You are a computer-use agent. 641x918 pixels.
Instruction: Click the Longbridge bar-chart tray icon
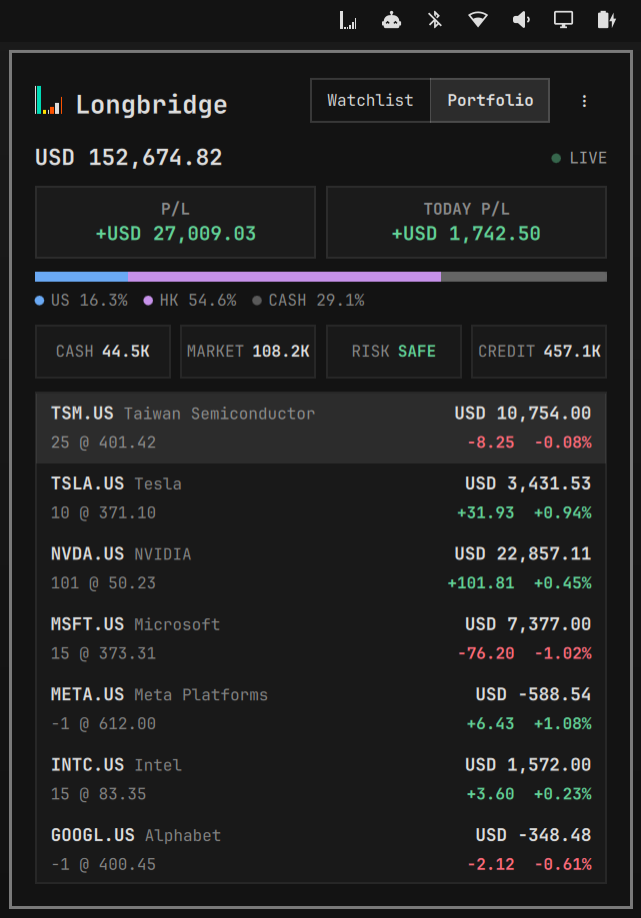(348, 20)
